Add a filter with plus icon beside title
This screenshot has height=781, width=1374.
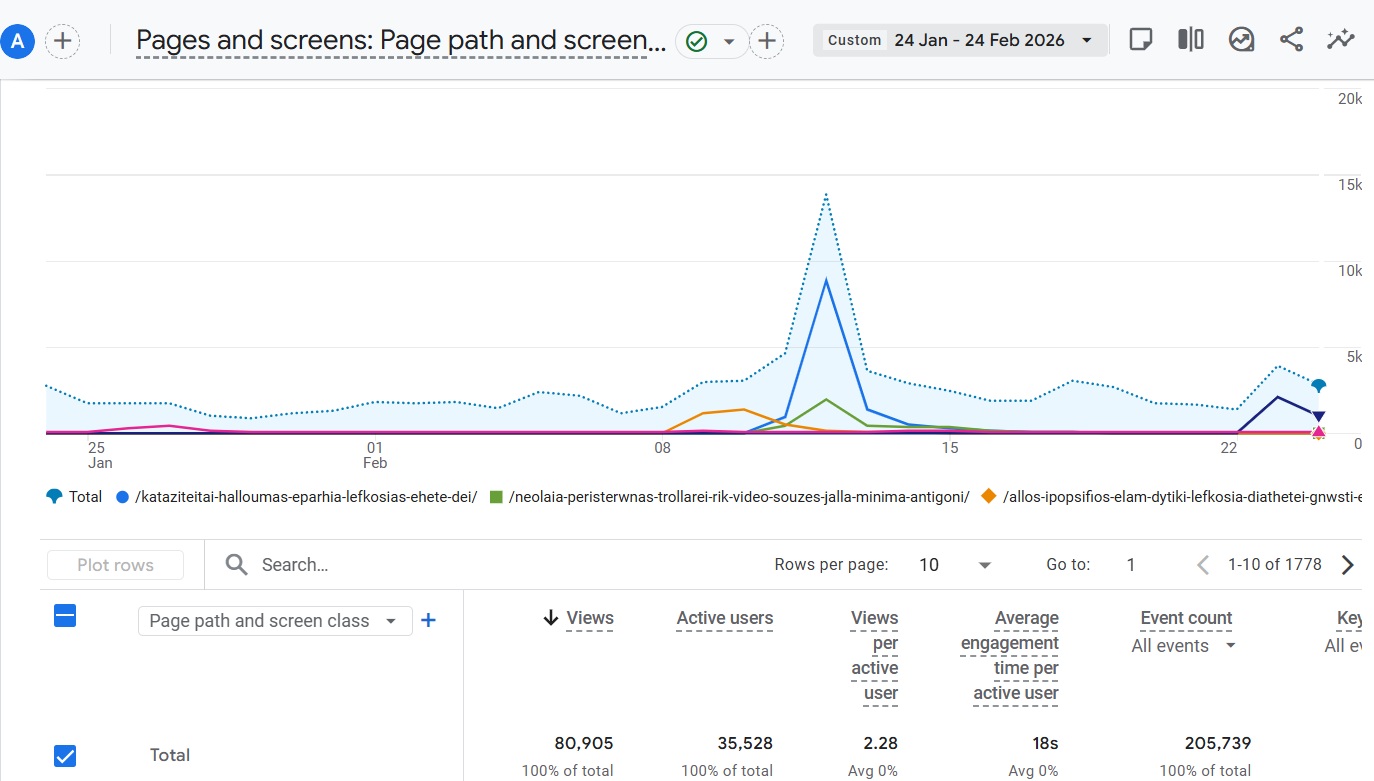(x=766, y=41)
